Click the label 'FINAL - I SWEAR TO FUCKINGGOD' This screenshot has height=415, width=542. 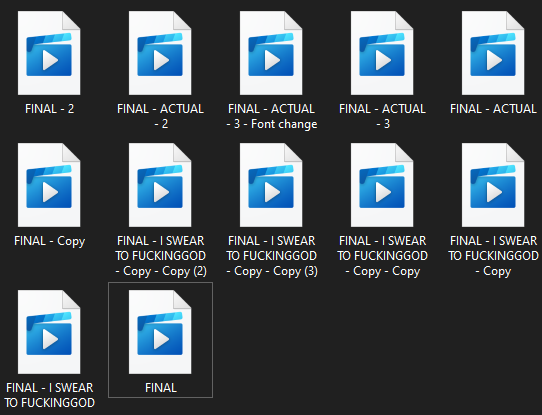(x=49, y=395)
